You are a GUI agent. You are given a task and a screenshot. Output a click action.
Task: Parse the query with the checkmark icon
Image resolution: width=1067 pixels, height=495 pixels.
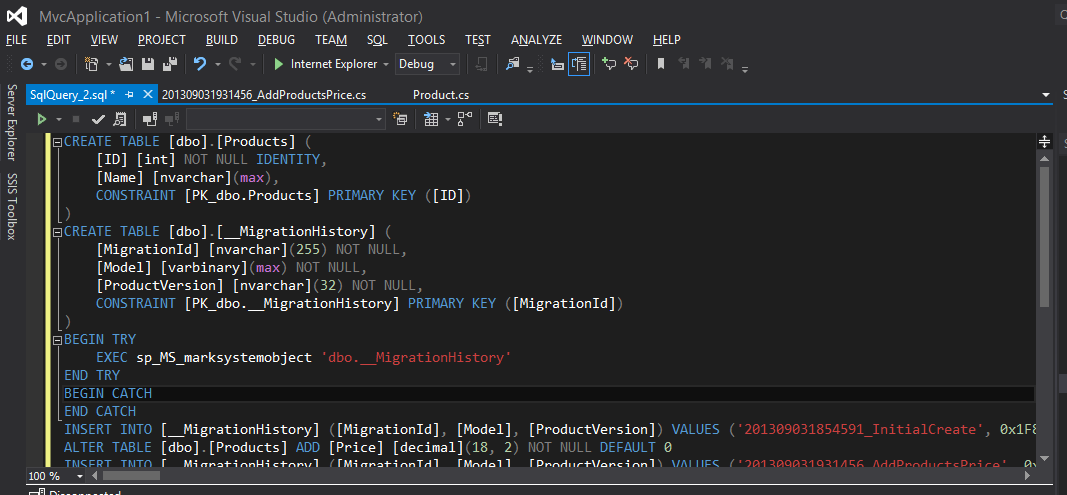[x=98, y=120]
